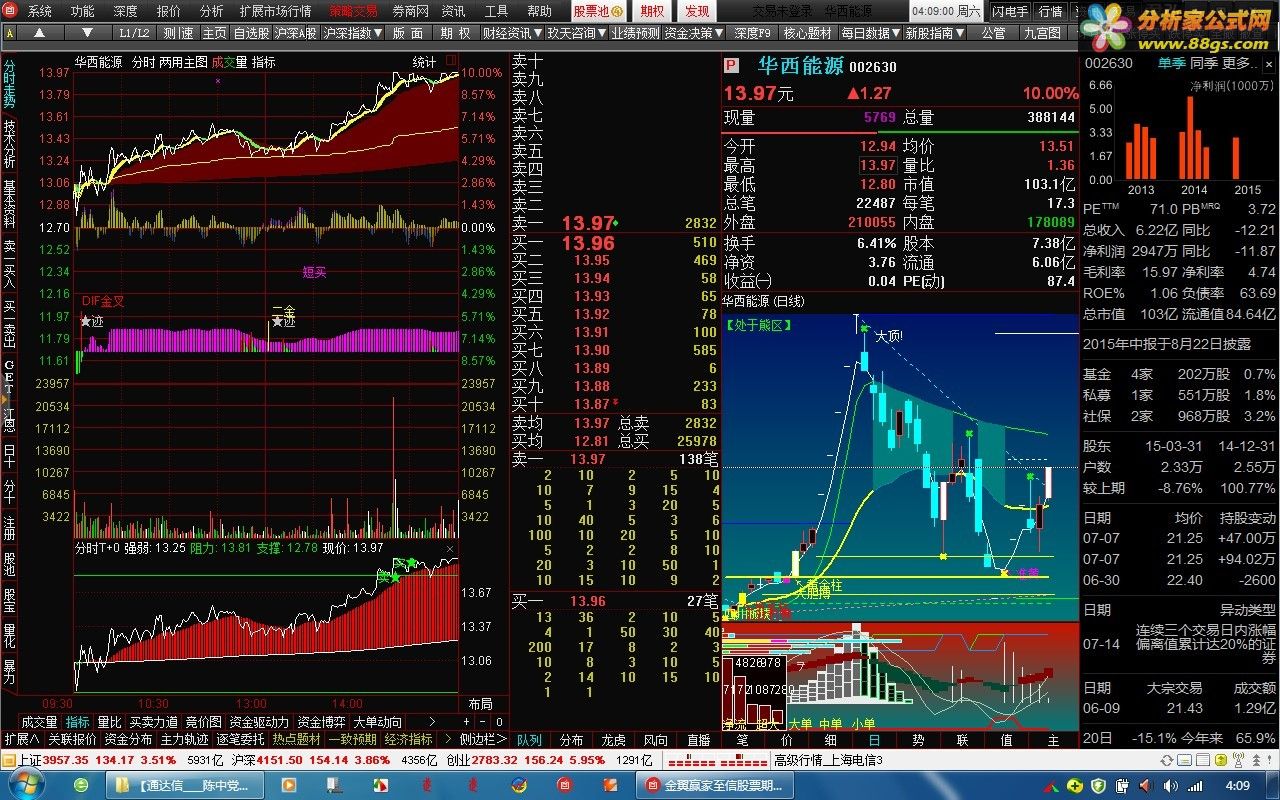
Task: Open the 分析 menu
Action: [211, 11]
